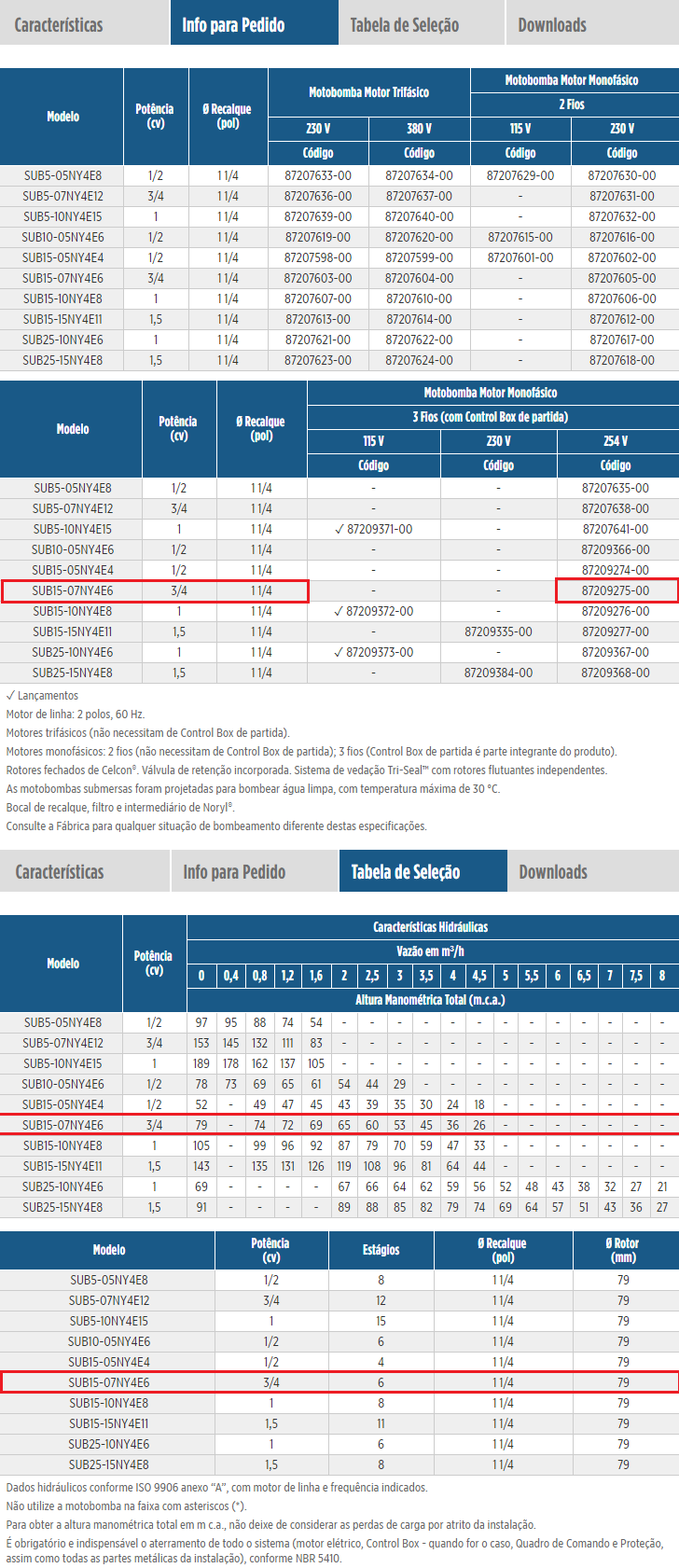Select the grey Tabela de Seleção tab
Screen dimensions: 679x1568
404,25
